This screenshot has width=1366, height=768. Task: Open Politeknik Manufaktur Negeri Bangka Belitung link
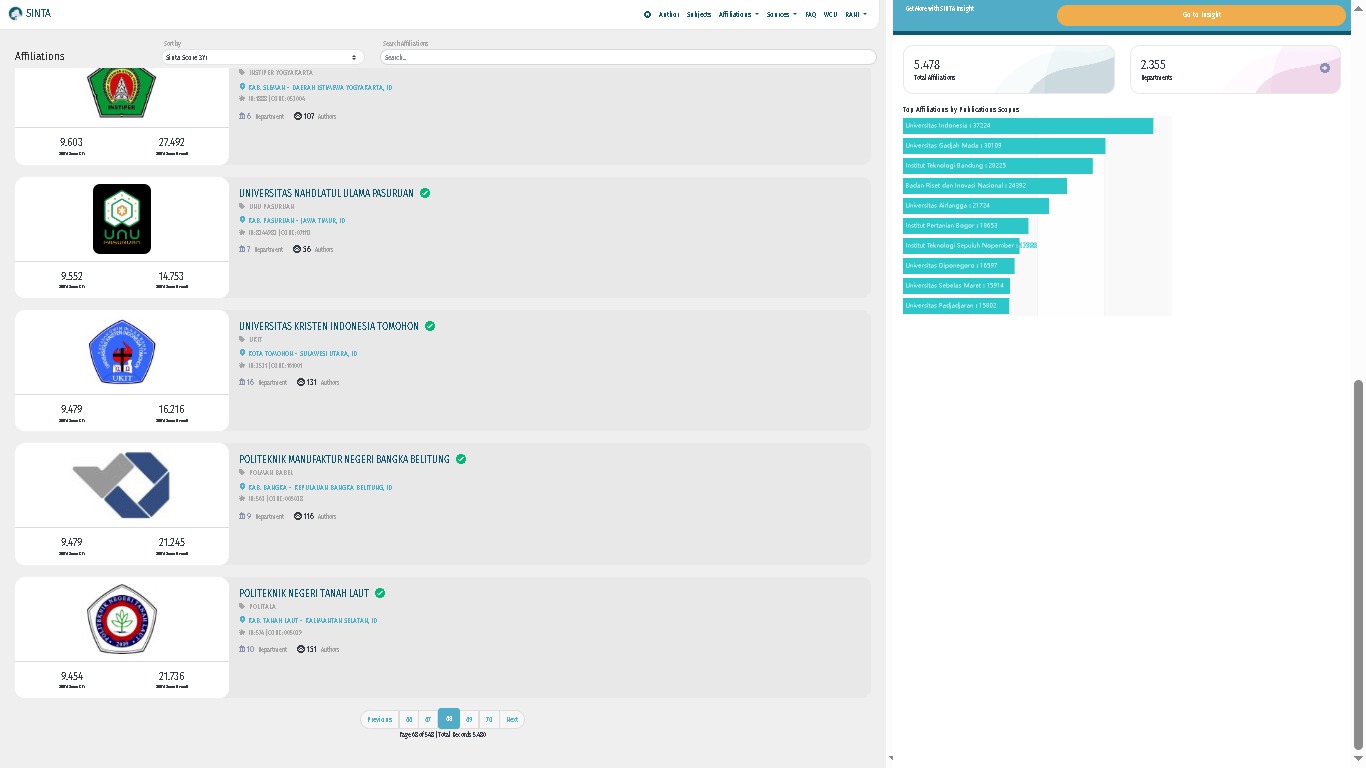pyautogui.click(x=344, y=459)
